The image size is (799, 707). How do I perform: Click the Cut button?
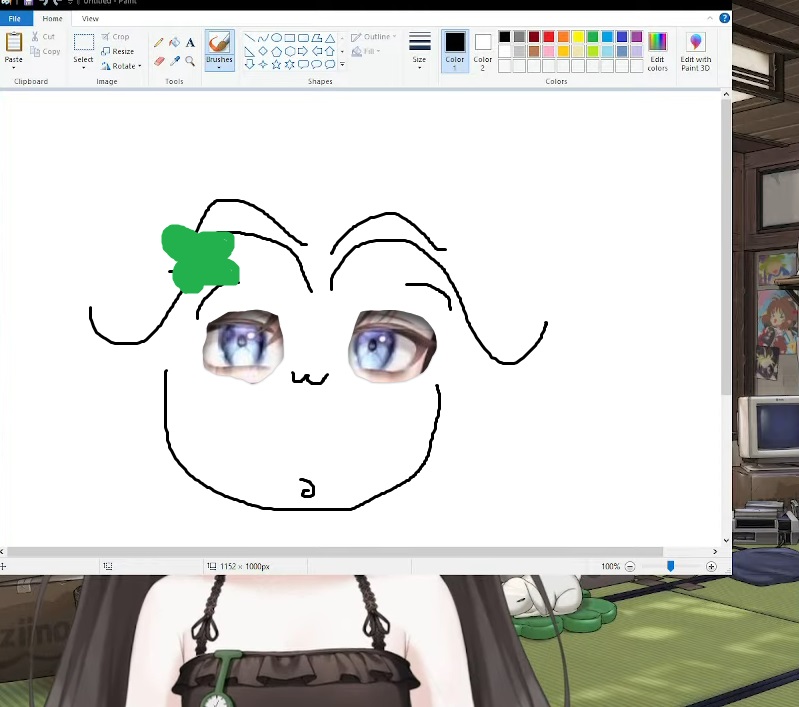pyautogui.click(x=43, y=37)
